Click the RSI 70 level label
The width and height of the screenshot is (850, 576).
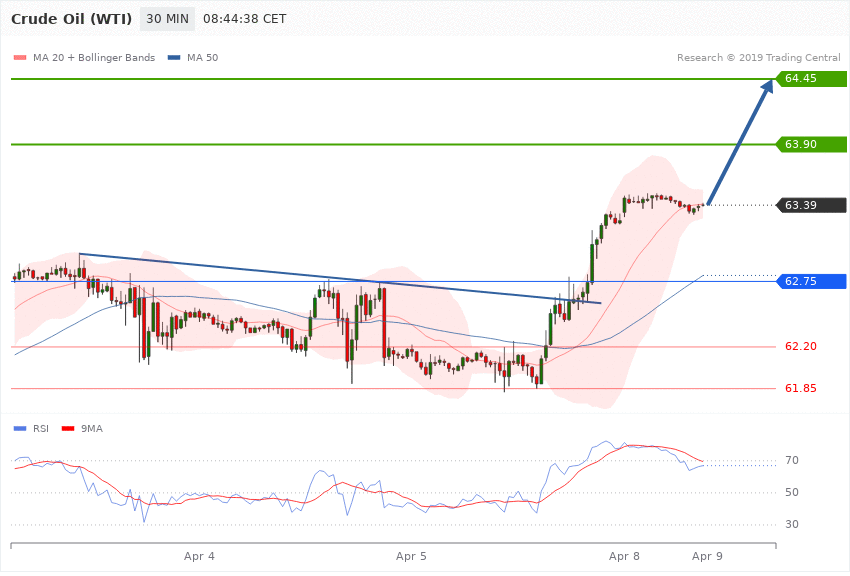click(792, 460)
